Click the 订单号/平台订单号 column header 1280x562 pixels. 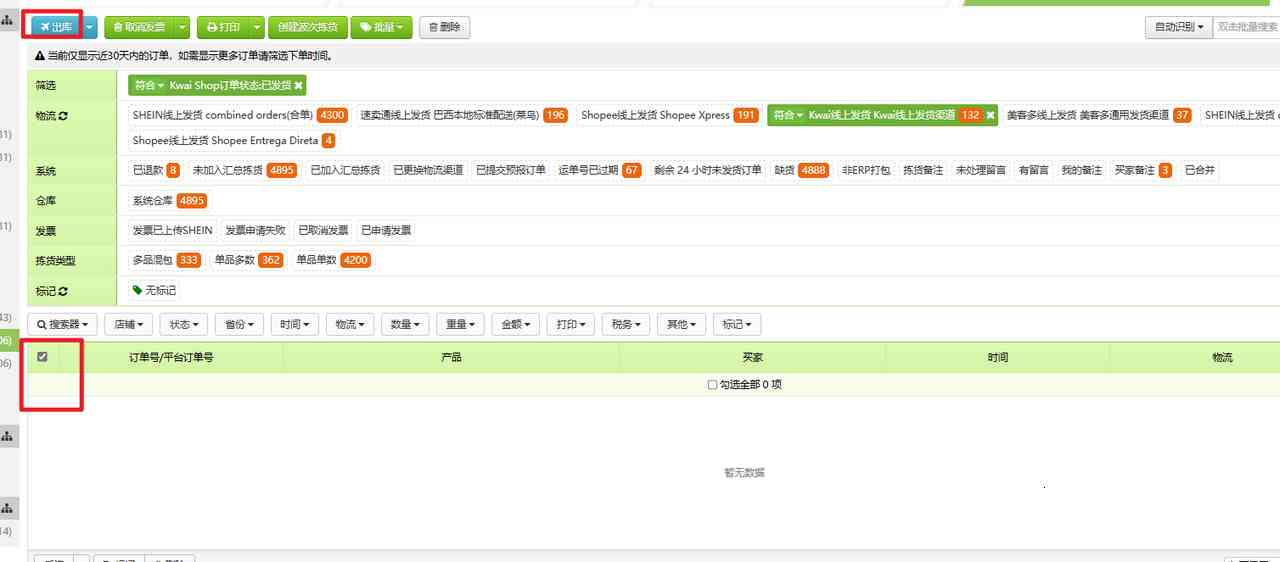point(171,357)
